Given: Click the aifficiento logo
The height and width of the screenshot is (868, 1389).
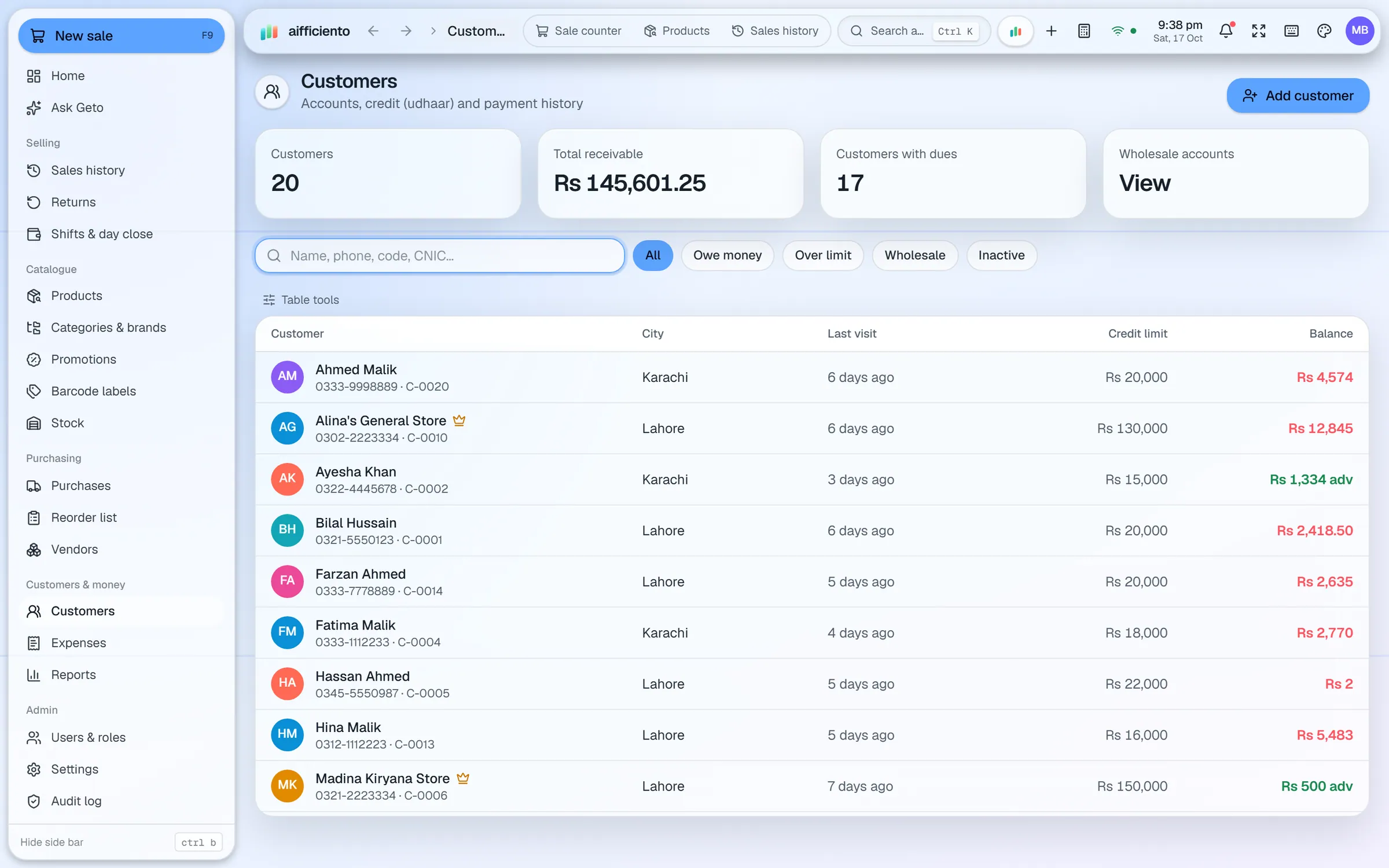Looking at the screenshot, I should pyautogui.click(x=305, y=31).
